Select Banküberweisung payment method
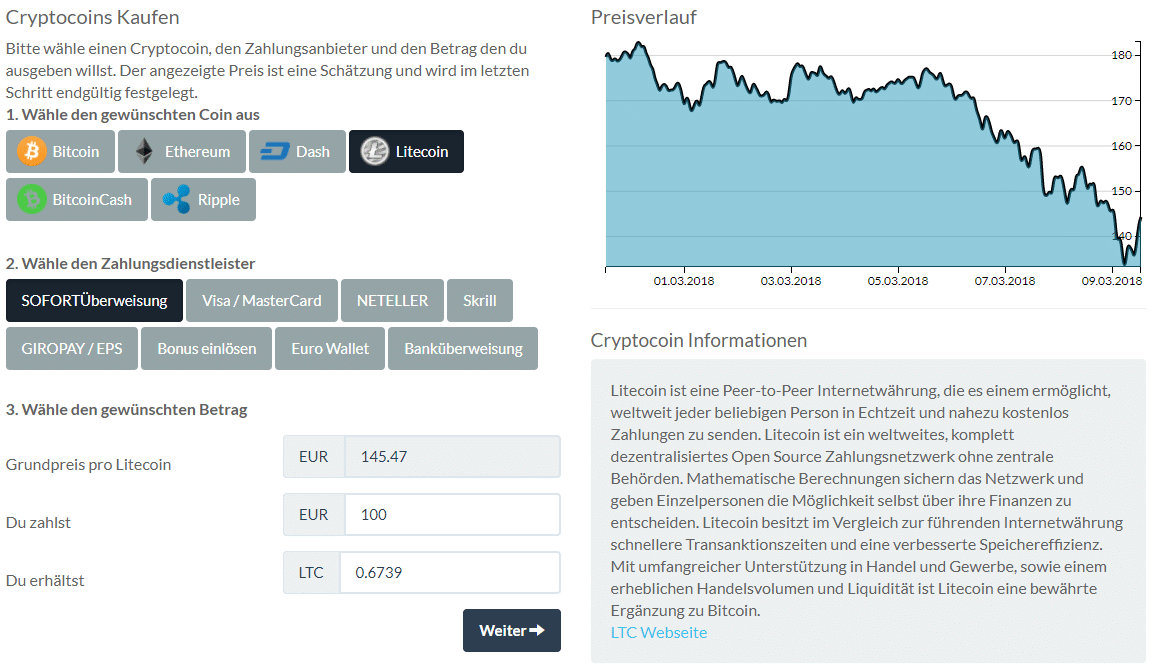This screenshot has height=669, width=1152. [x=463, y=348]
